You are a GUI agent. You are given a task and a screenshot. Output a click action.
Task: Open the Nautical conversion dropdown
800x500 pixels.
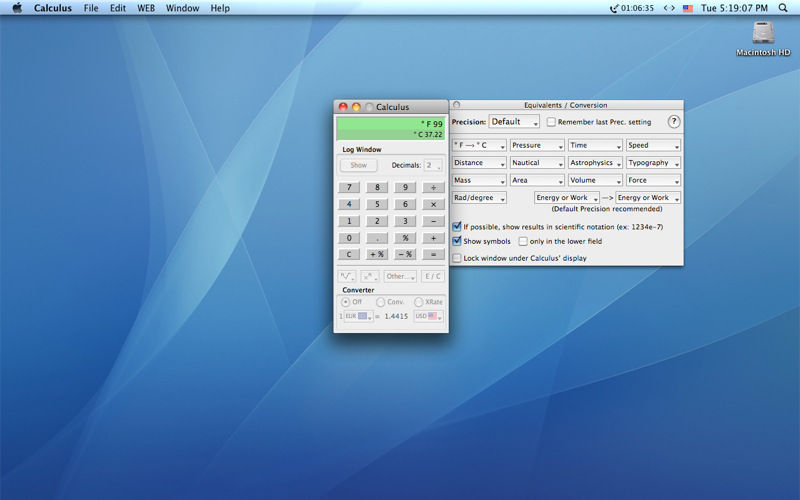click(537, 163)
